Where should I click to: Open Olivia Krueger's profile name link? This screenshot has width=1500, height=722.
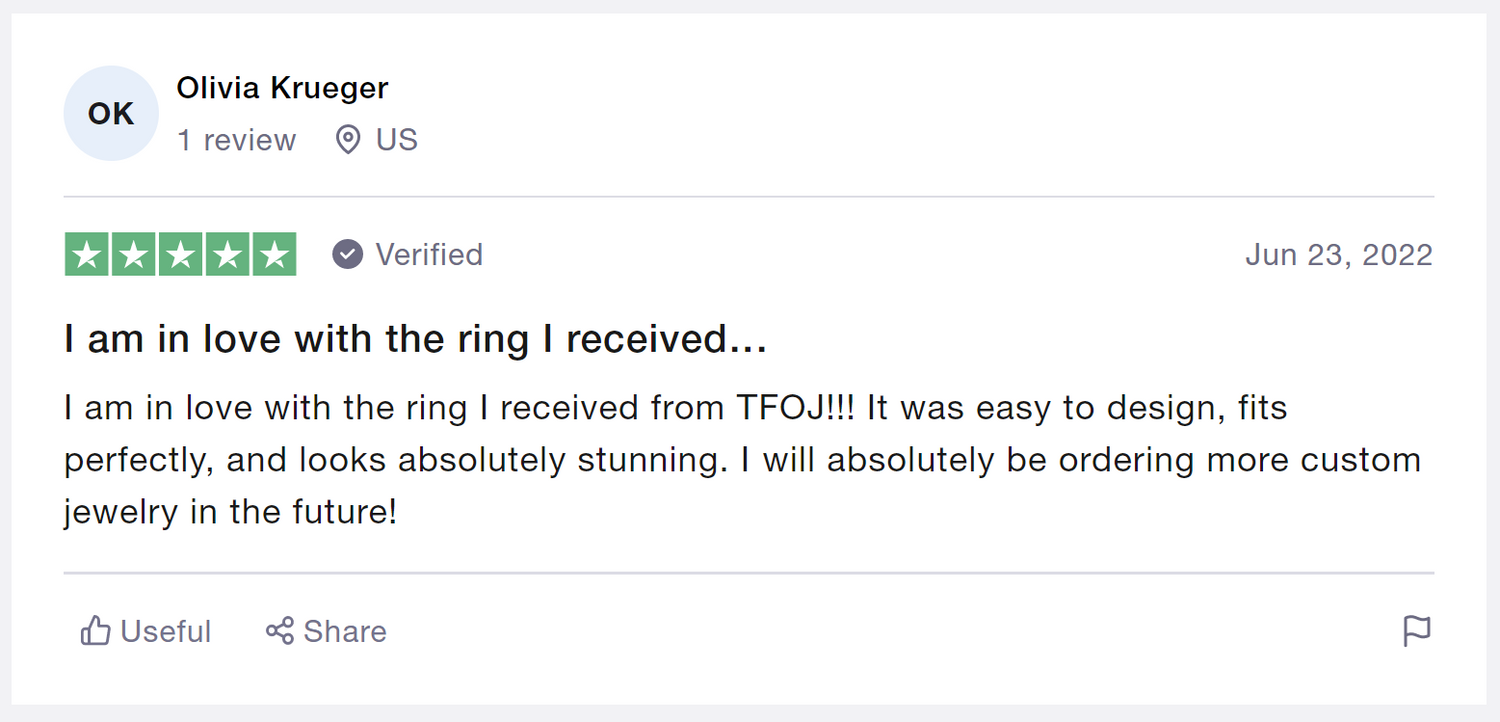(282, 88)
